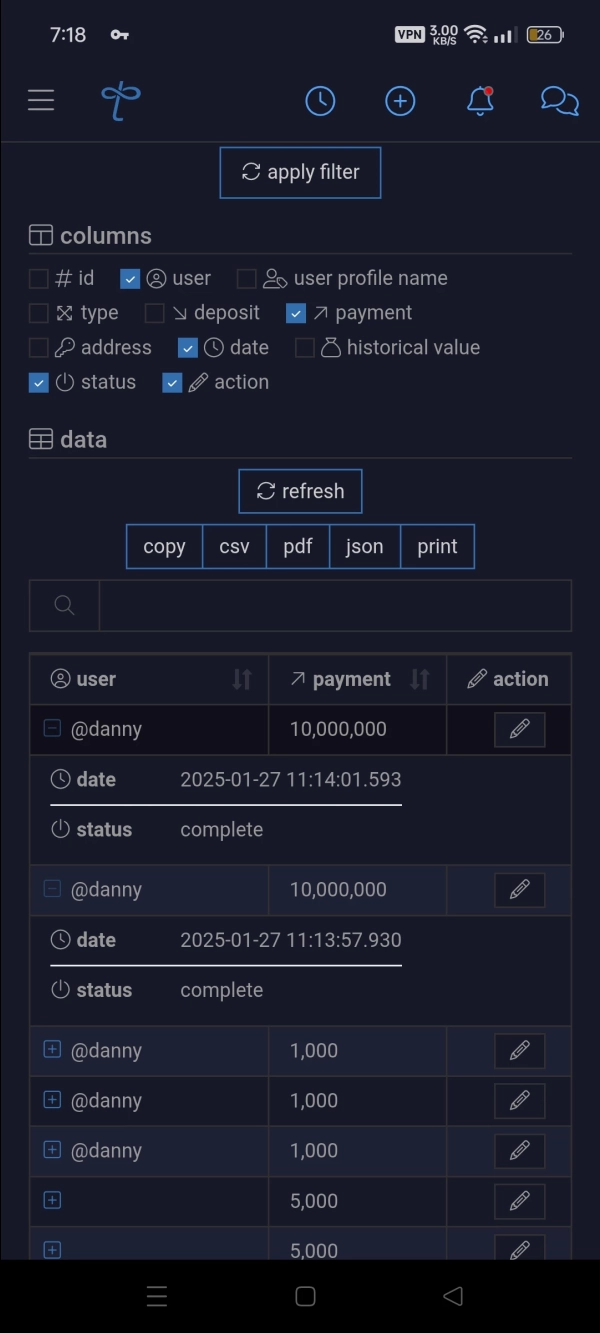Expand the first 5,000 payment row

(53, 1200)
